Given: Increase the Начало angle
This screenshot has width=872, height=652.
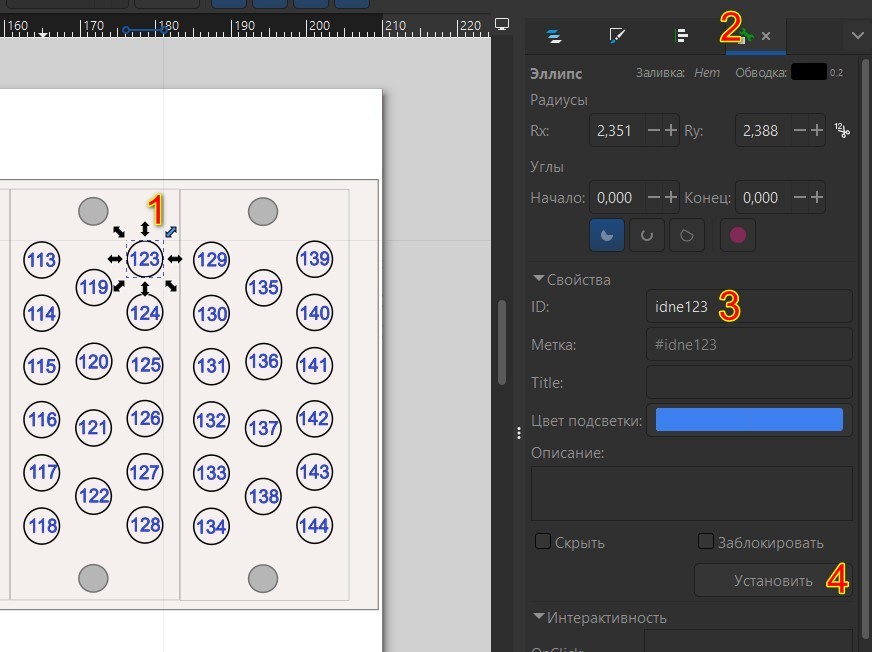Looking at the screenshot, I should 671,197.
